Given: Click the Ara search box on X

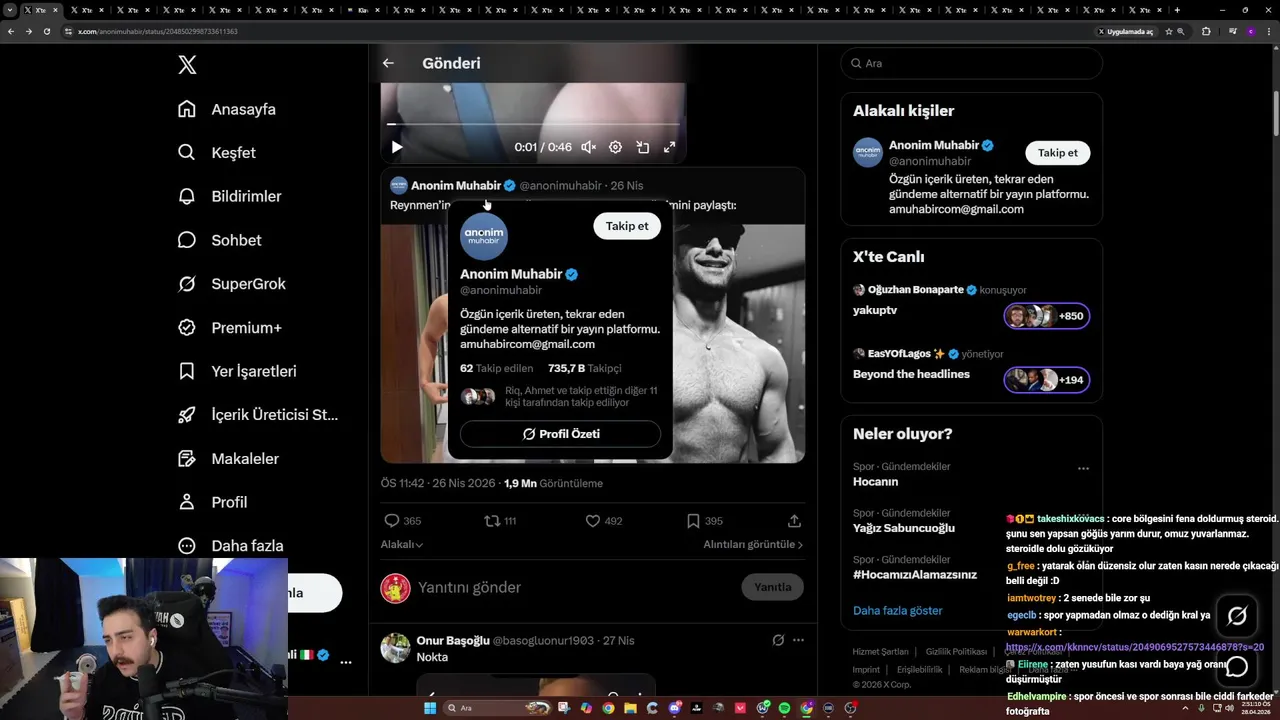Looking at the screenshot, I should tap(971, 63).
